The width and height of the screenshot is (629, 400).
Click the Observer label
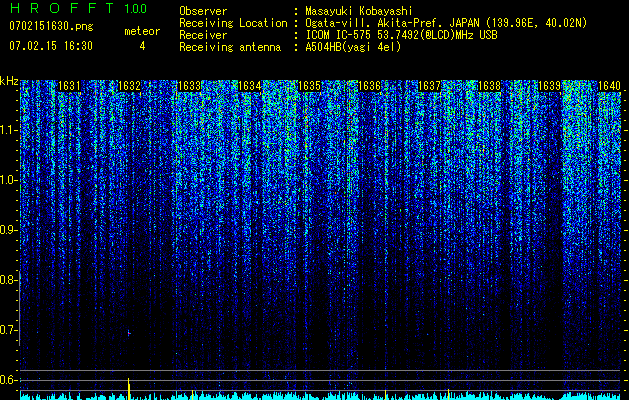203,11
